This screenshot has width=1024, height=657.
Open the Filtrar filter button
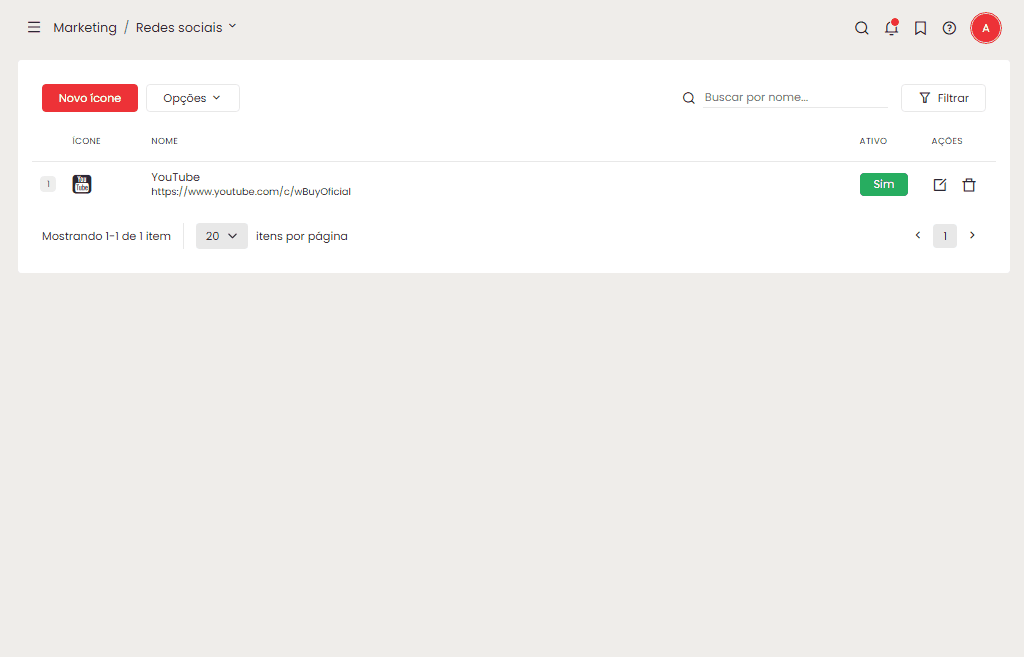point(943,98)
